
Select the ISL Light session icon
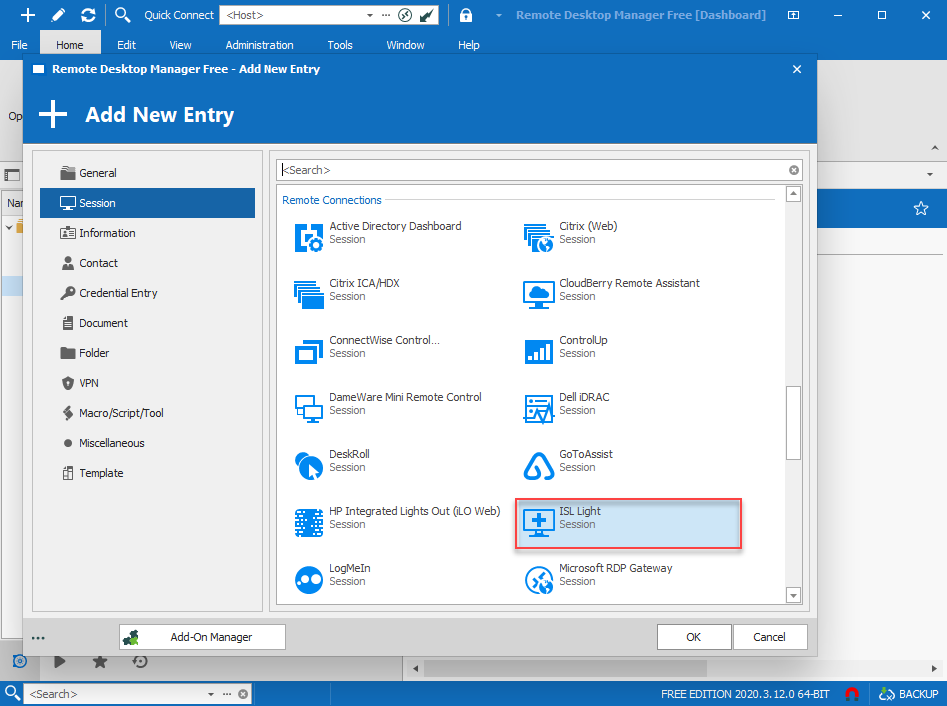(538, 522)
